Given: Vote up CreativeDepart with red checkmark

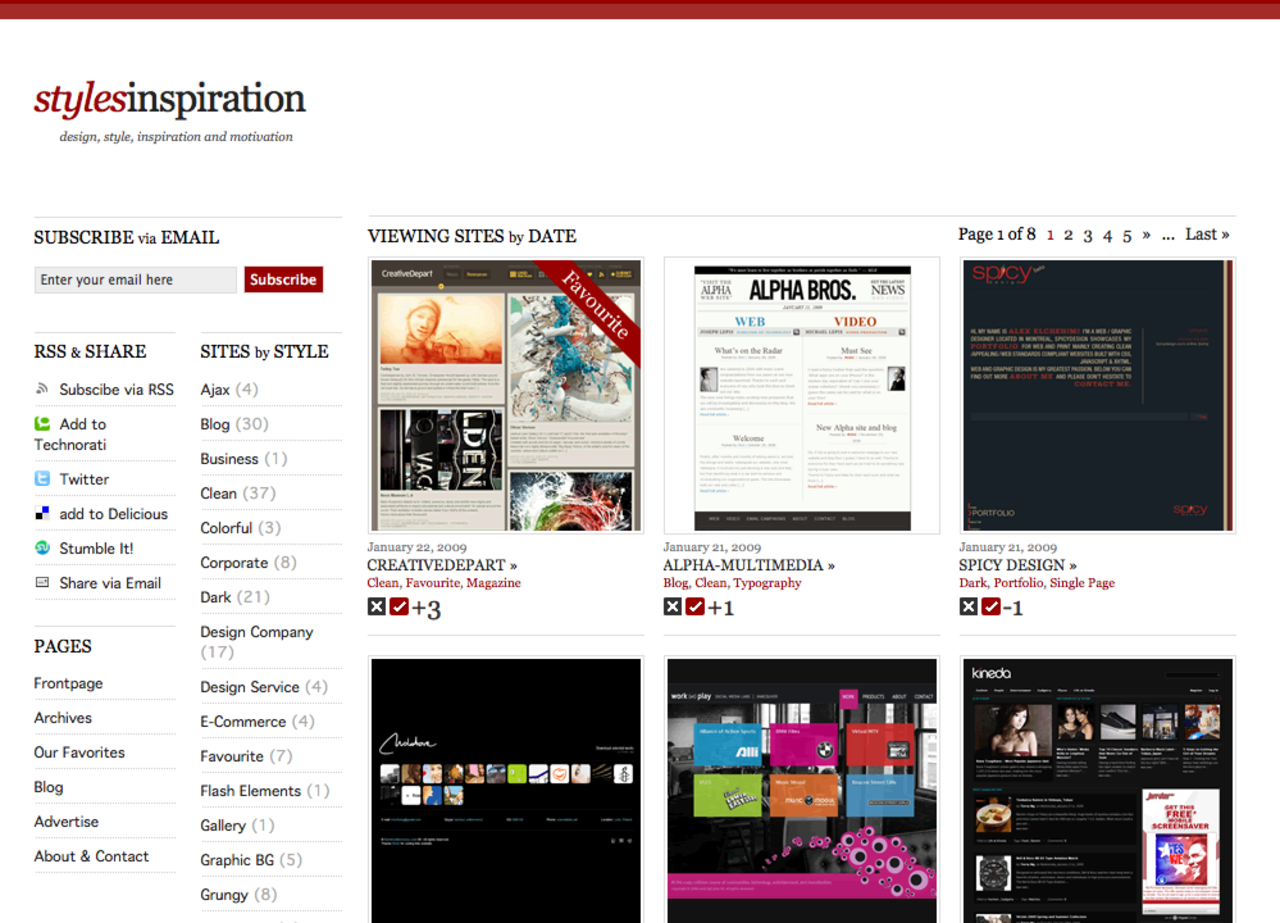Looking at the screenshot, I should click(399, 607).
